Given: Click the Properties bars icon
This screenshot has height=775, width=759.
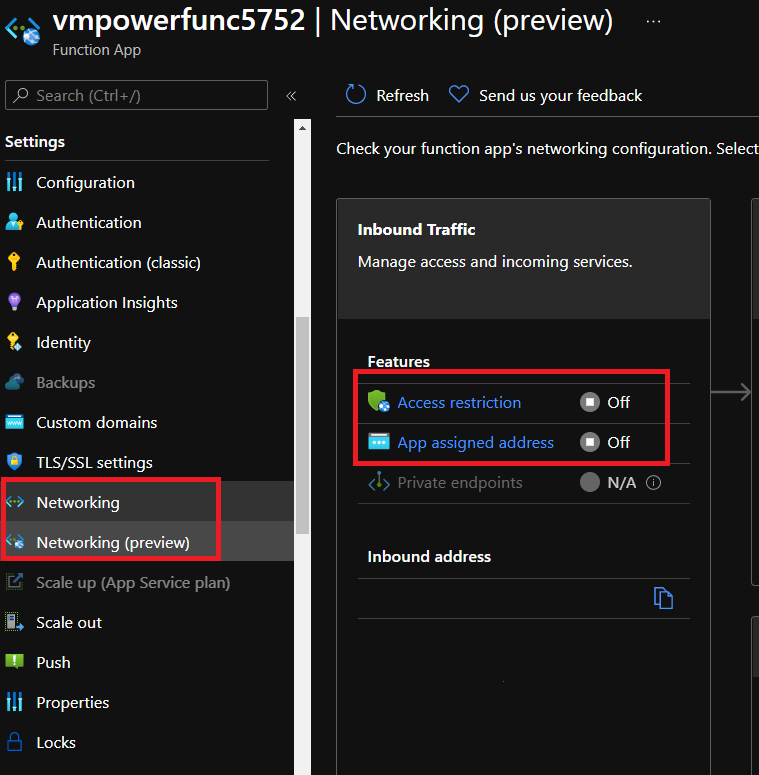Looking at the screenshot, I should coord(15,702).
